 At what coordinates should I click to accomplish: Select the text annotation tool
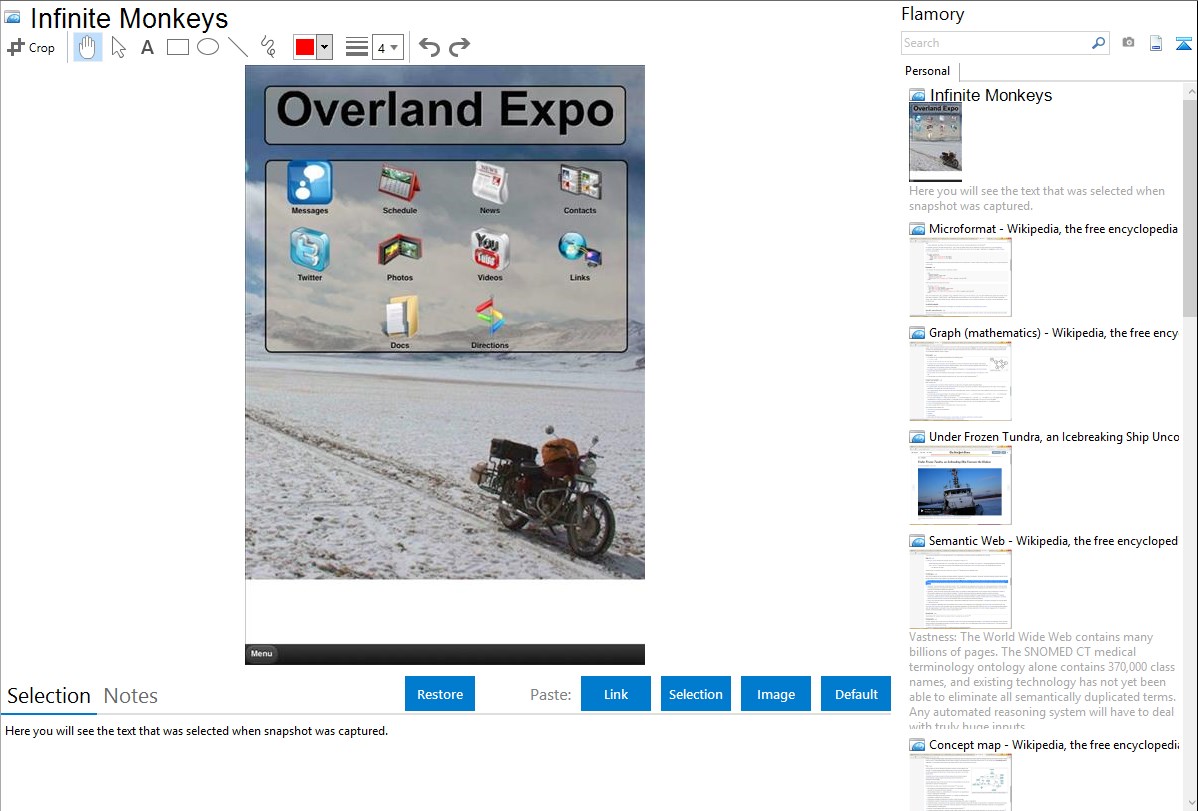[x=147, y=47]
